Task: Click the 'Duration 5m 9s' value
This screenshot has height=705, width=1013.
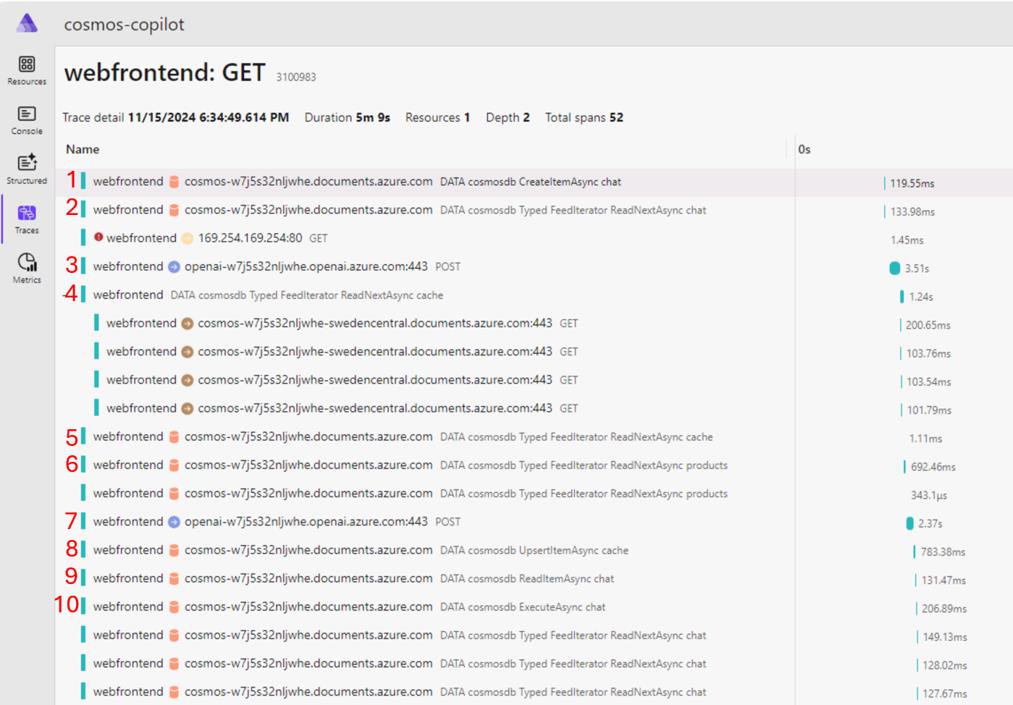Action: 348,118
